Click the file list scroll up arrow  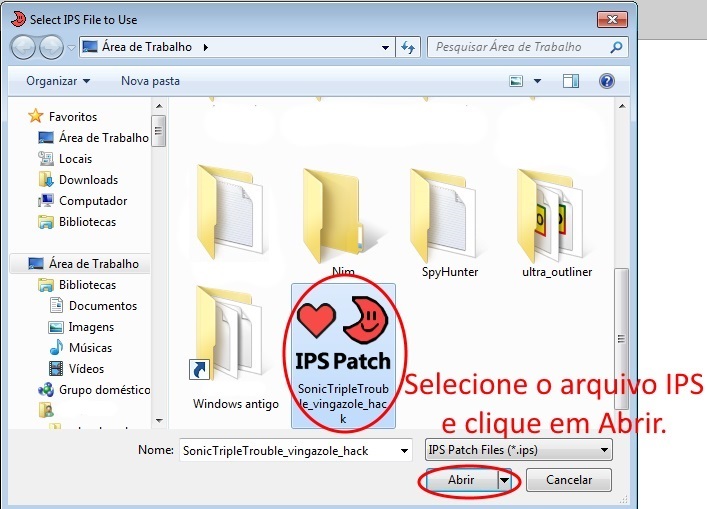coord(622,106)
